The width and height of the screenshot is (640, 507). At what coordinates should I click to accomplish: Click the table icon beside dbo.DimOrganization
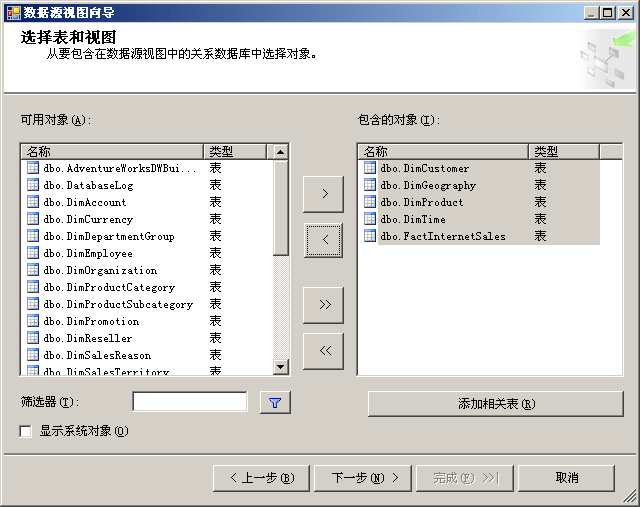coord(33,270)
